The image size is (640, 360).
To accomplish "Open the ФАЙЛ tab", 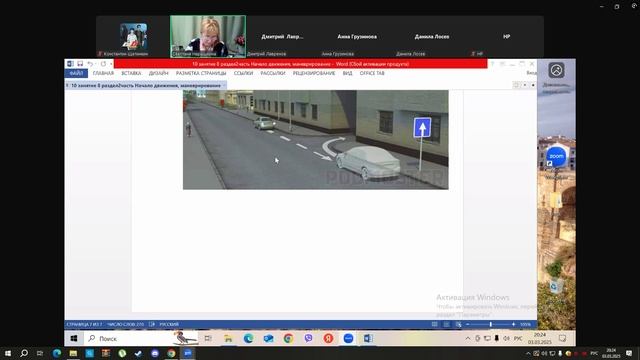I will pyautogui.click(x=76, y=73).
